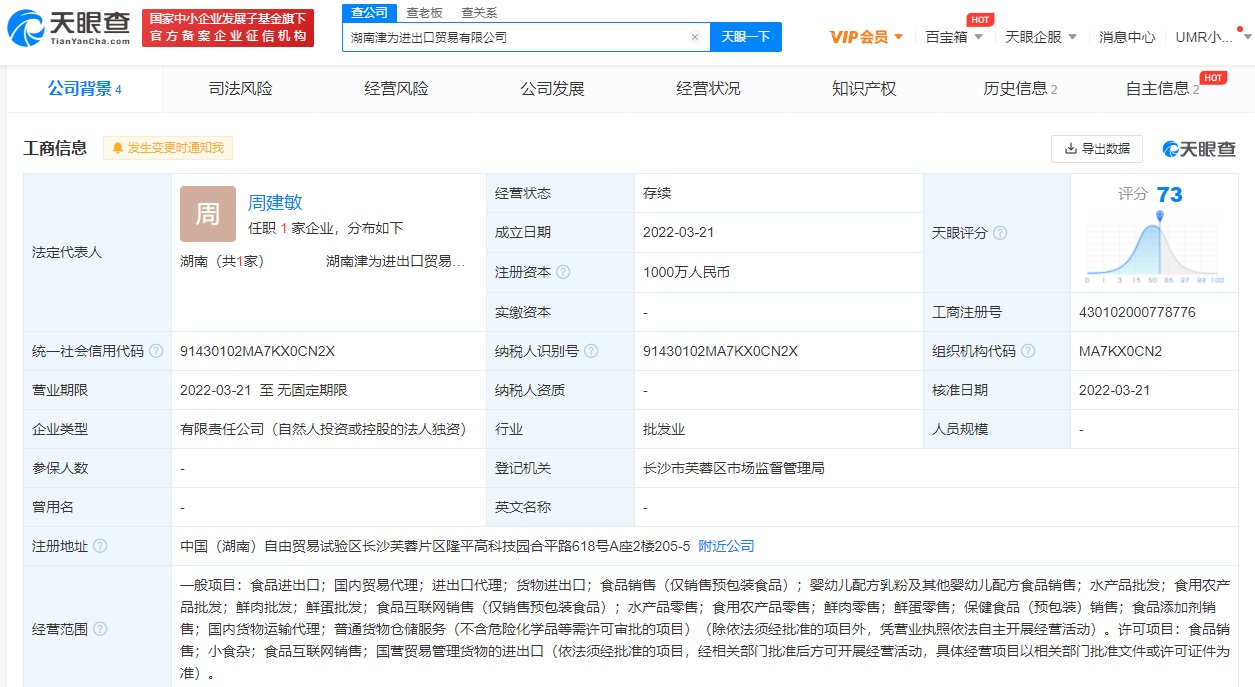Click help icon beside 天眼评分

[x=999, y=233]
